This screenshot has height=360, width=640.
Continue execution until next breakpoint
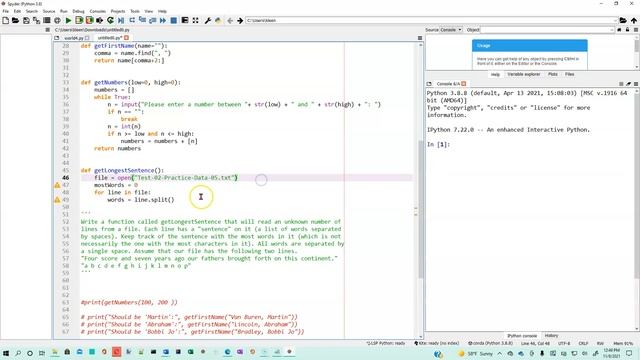tap(163, 20)
